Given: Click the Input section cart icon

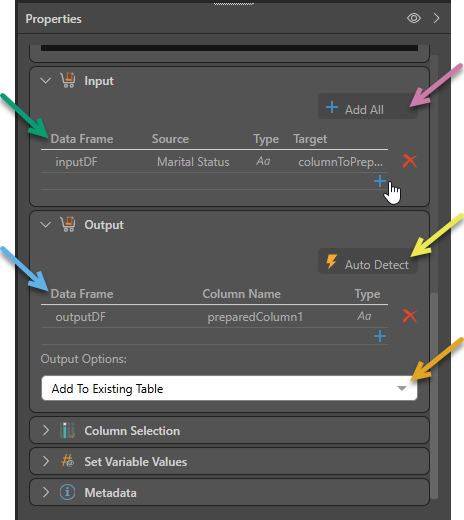Looking at the screenshot, I should coord(68,80).
